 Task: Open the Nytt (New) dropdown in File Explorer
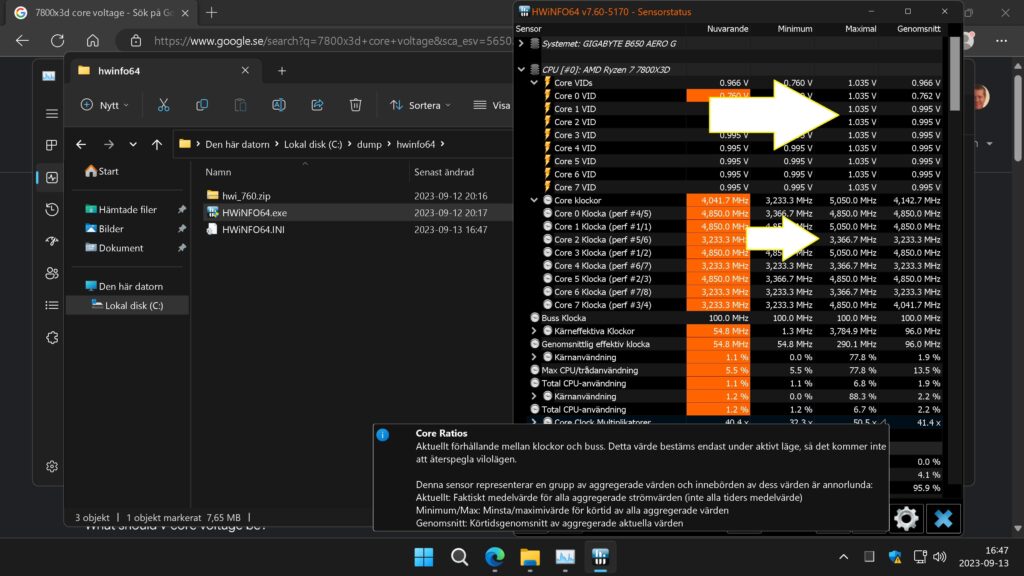click(x=104, y=105)
